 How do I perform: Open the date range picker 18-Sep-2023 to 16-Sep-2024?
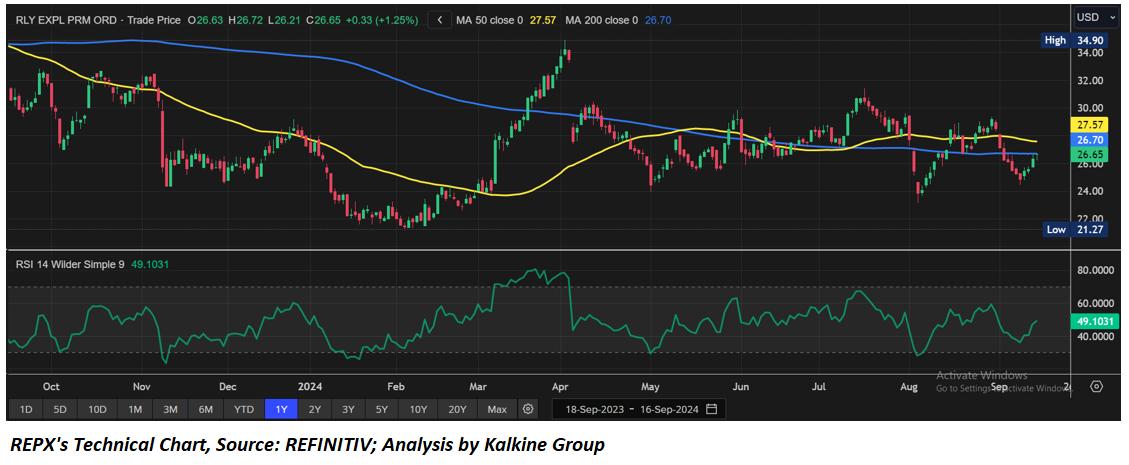639,410
